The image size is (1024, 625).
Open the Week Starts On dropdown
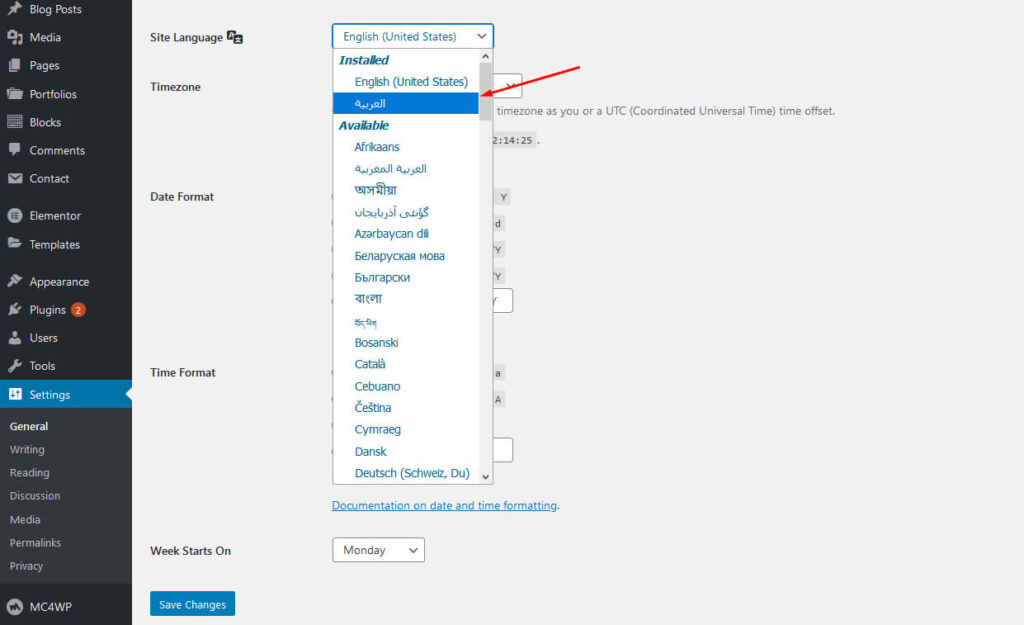[x=378, y=549]
